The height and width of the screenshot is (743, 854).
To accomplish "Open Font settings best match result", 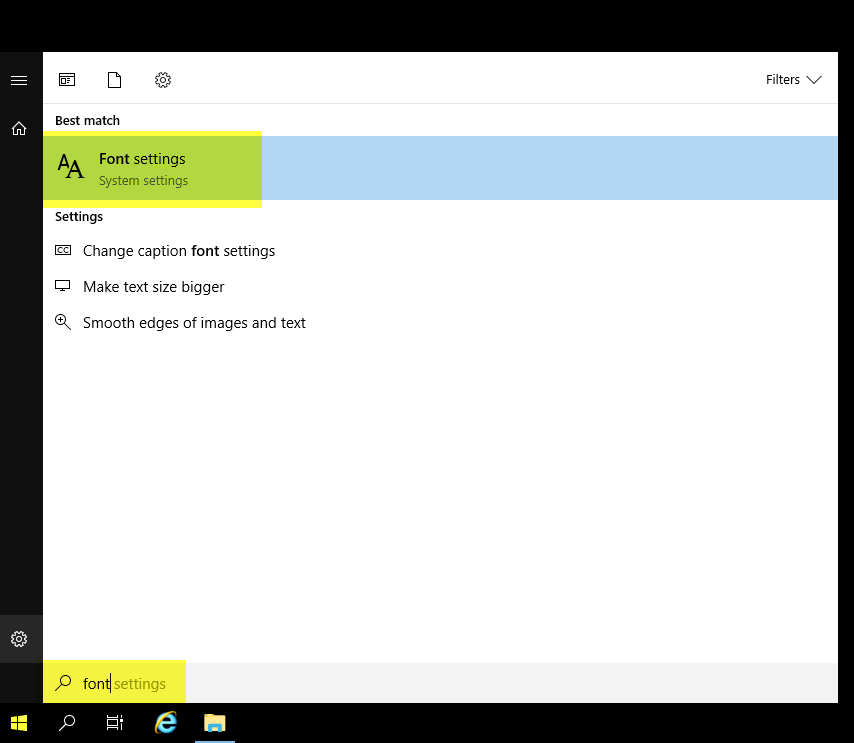I will tap(440, 168).
